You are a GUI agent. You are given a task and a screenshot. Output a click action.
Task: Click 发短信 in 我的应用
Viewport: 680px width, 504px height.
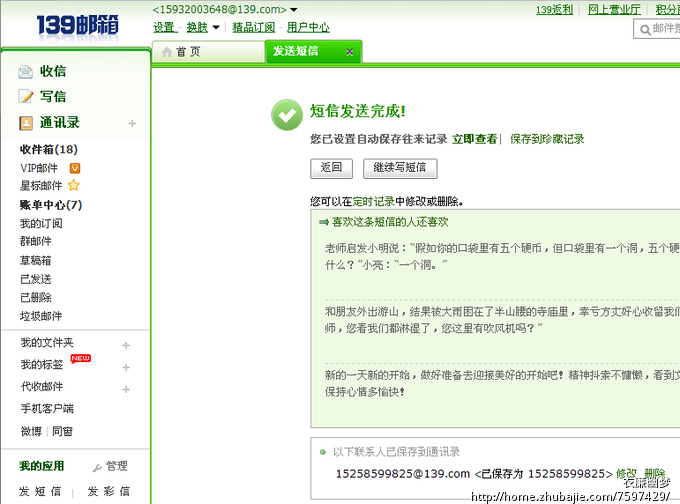(x=40, y=491)
